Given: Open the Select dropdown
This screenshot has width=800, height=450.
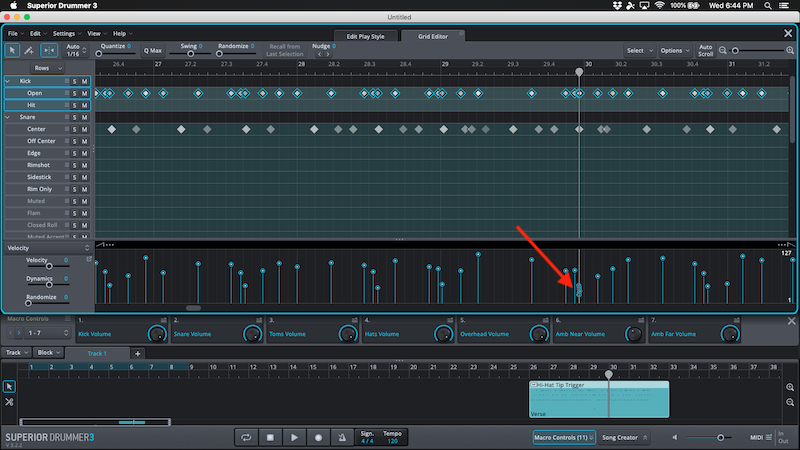Looking at the screenshot, I should click(640, 51).
